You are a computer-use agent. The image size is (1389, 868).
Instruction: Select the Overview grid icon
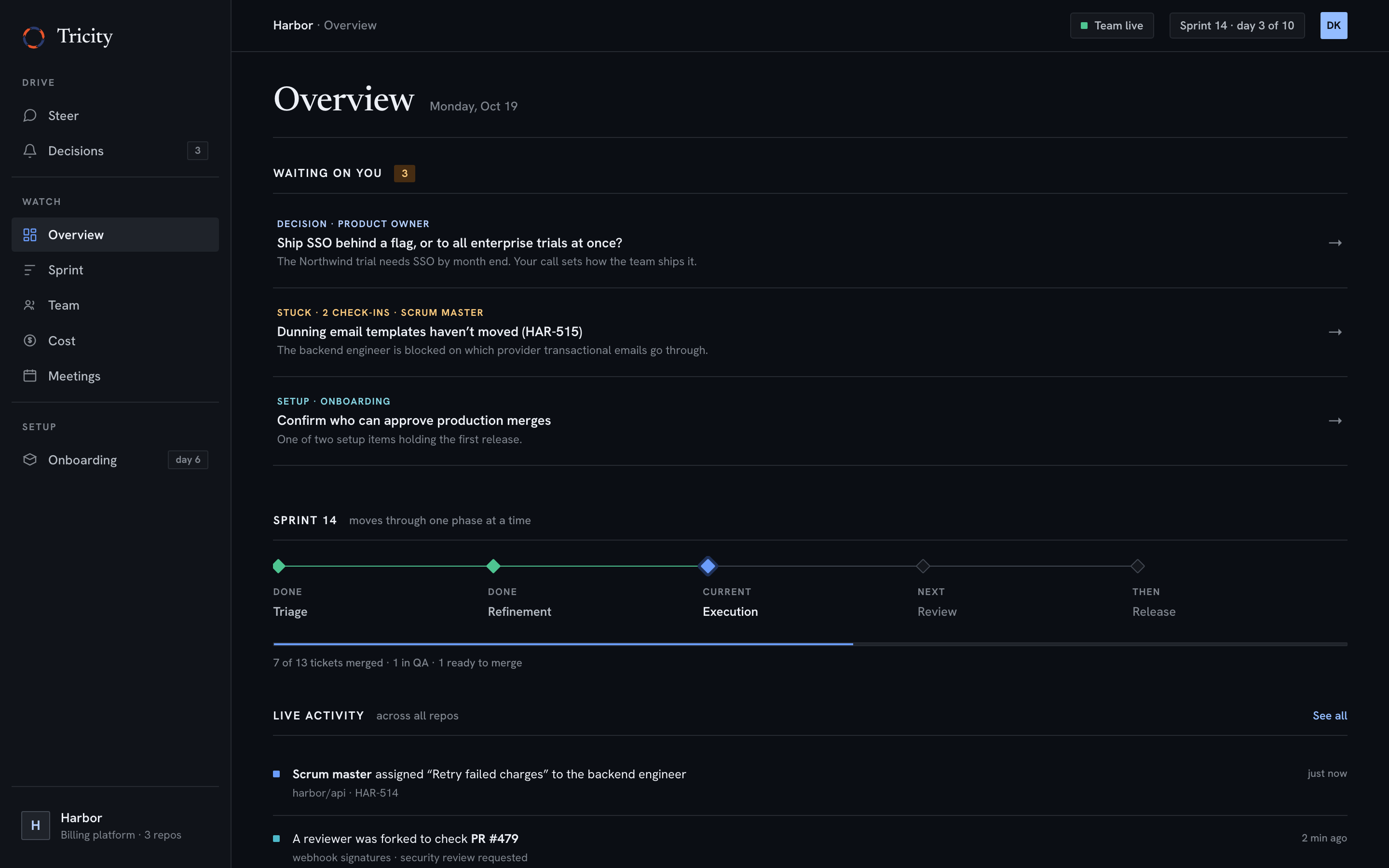click(30, 235)
